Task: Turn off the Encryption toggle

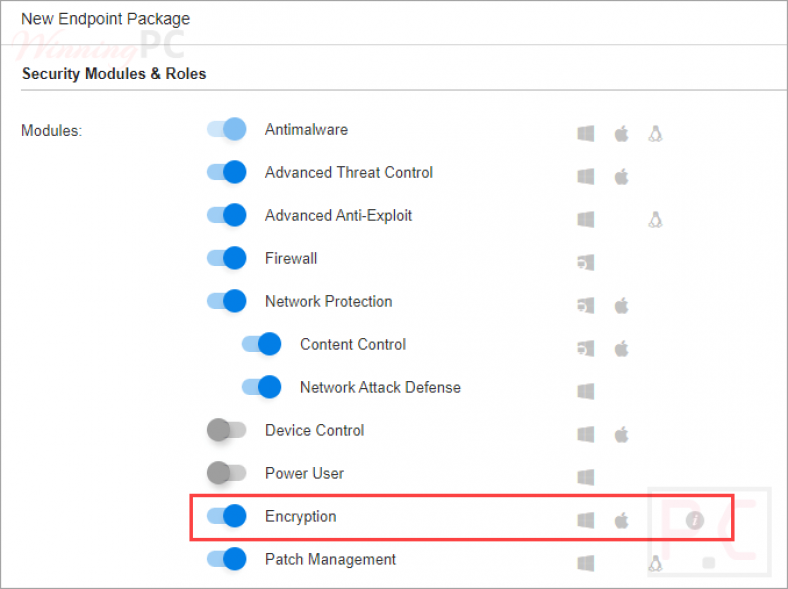Action: coord(227,516)
